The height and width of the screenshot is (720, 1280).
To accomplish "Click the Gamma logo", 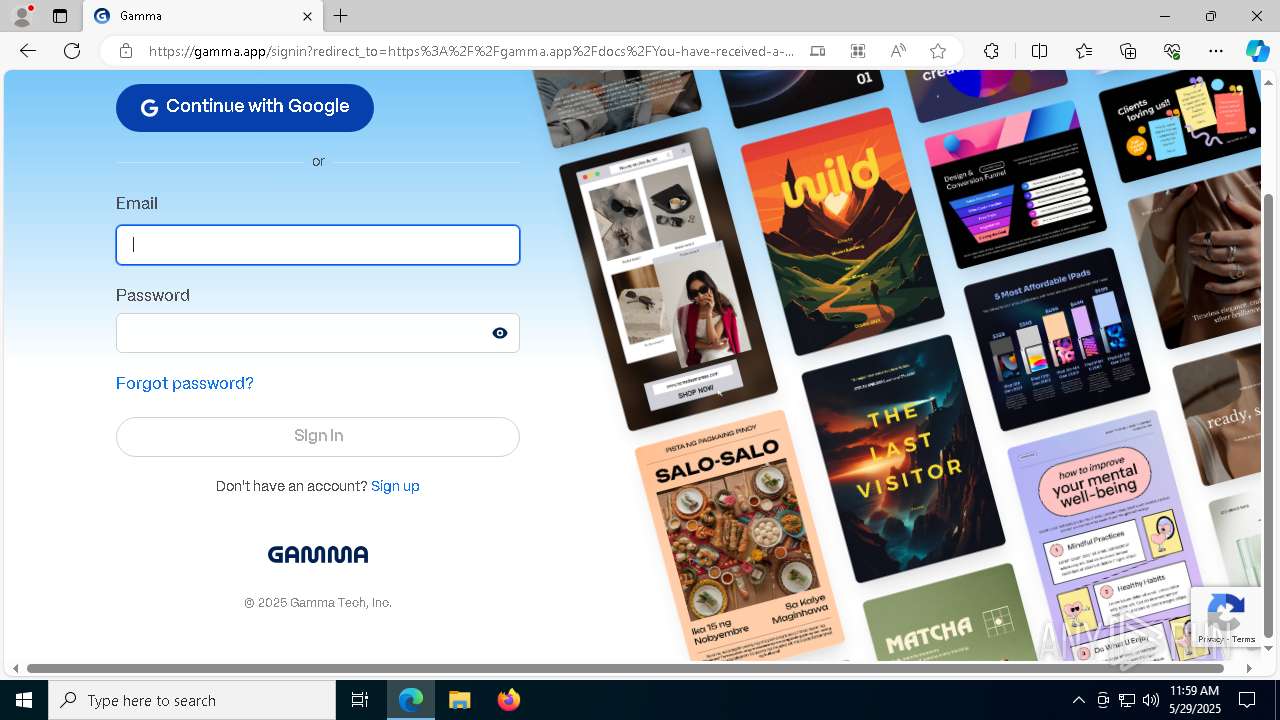I will point(318,554).
